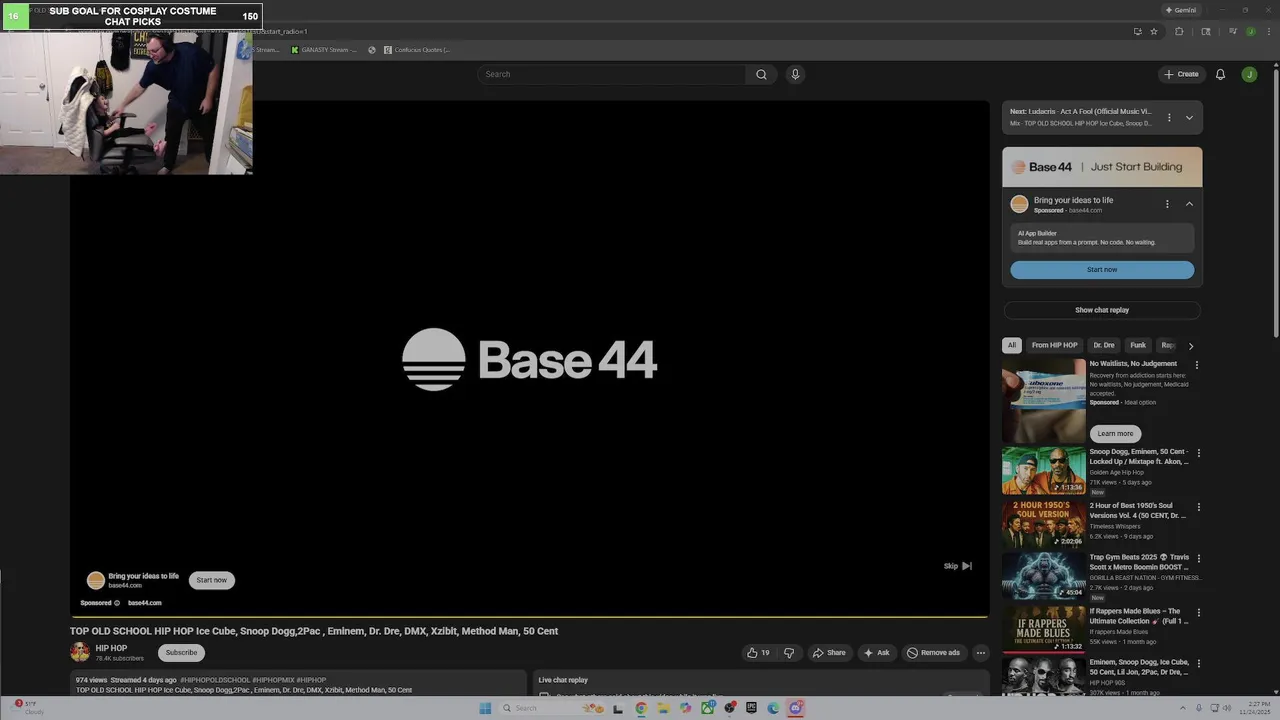Subscribe to HIP HOP channel

181,652
